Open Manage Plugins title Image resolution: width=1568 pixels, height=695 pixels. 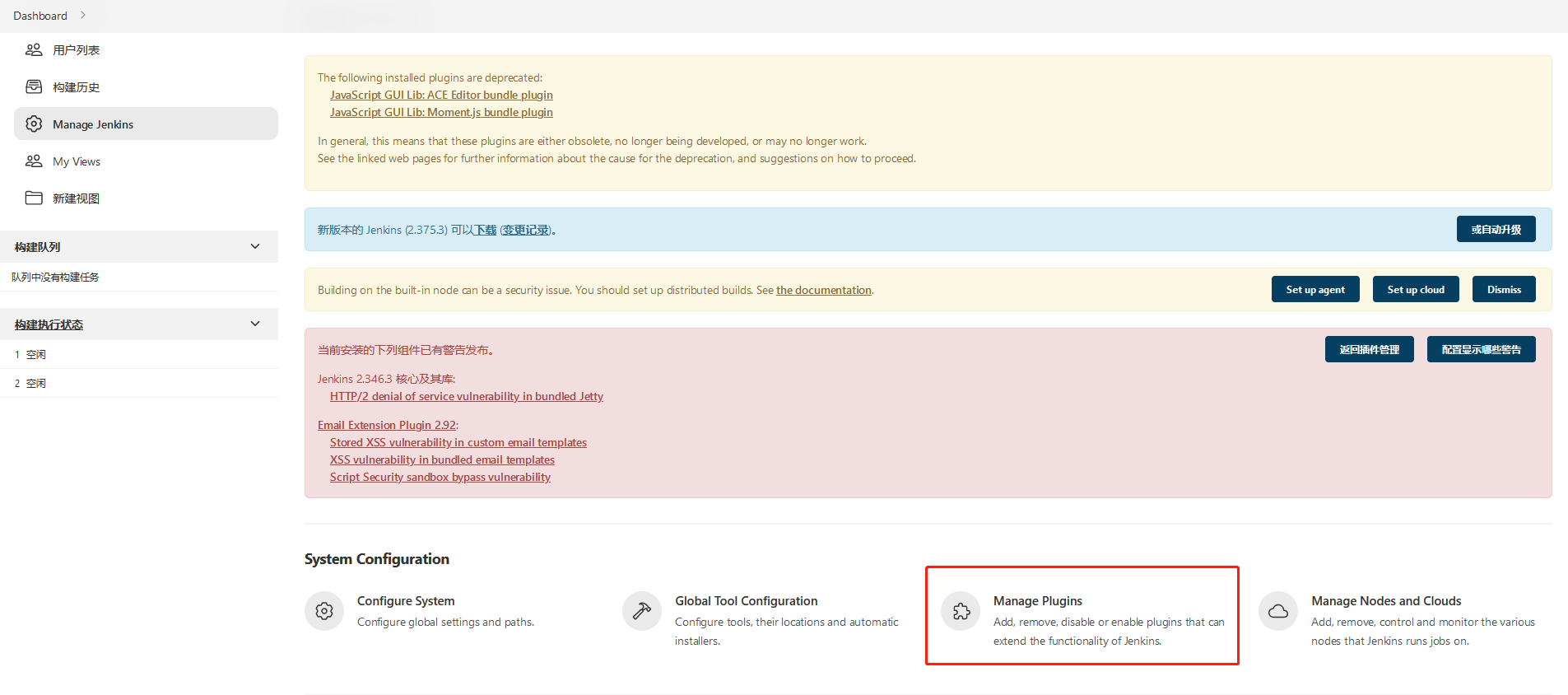[1038, 601]
